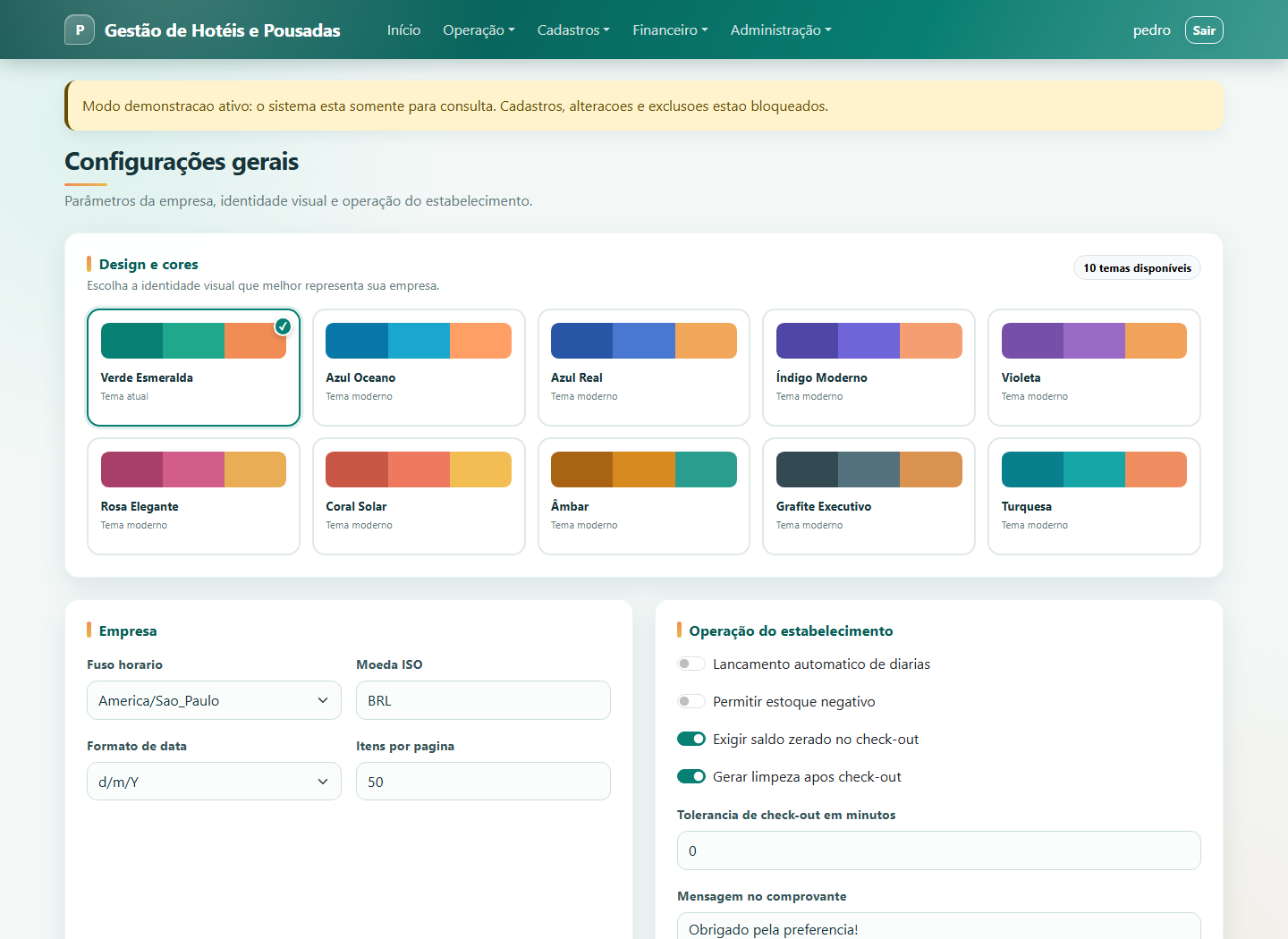Toggle Permitir estoque negativo switch

pyautogui.click(x=691, y=701)
